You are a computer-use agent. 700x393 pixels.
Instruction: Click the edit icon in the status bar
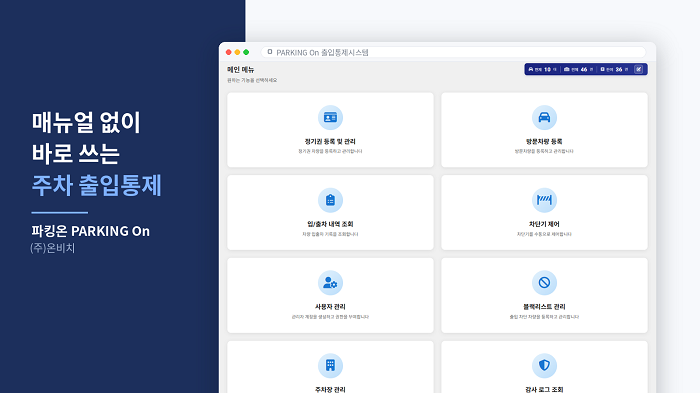639,69
